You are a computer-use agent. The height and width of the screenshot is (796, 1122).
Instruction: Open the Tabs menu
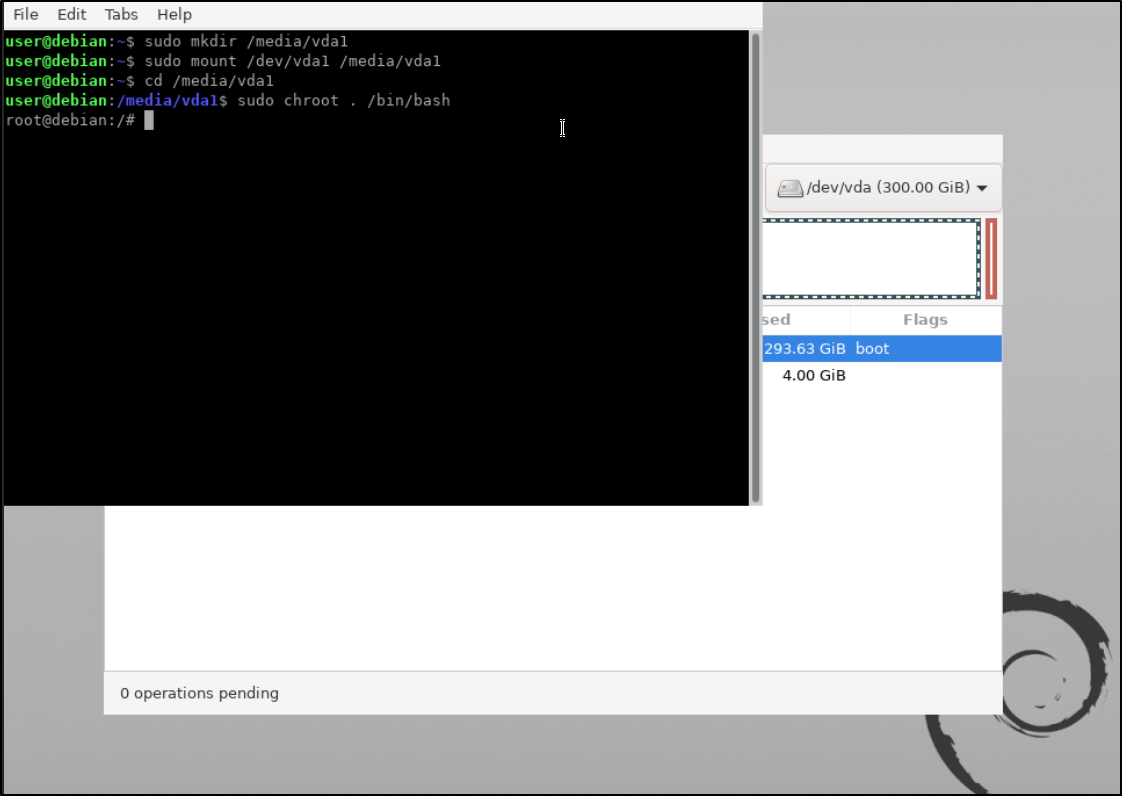pos(121,14)
